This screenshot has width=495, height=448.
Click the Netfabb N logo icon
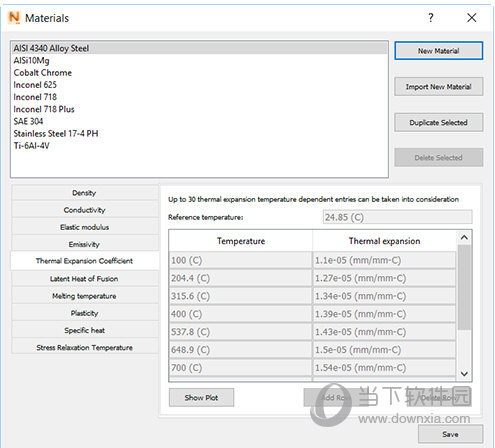[14, 17]
